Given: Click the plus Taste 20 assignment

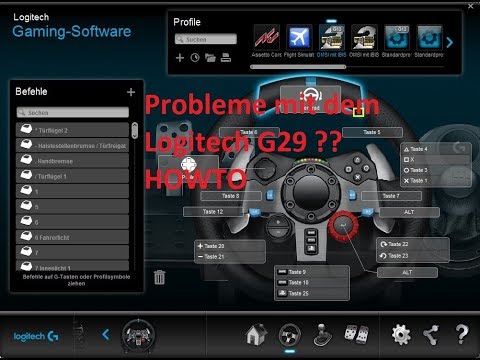Looking at the screenshot, I should (x=230, y=246).
